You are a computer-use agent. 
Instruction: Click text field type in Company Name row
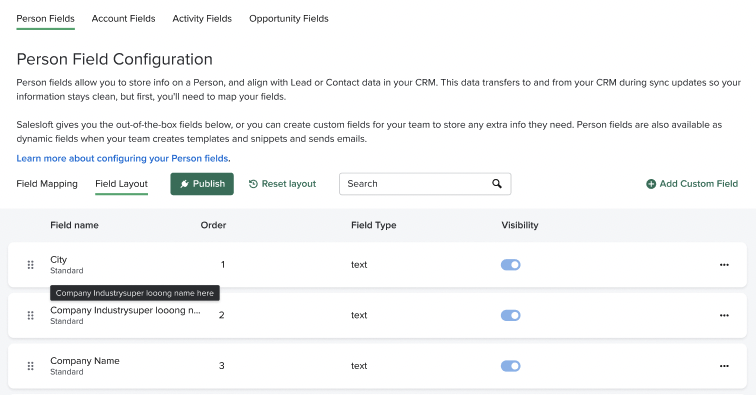(x=359, y=366)
